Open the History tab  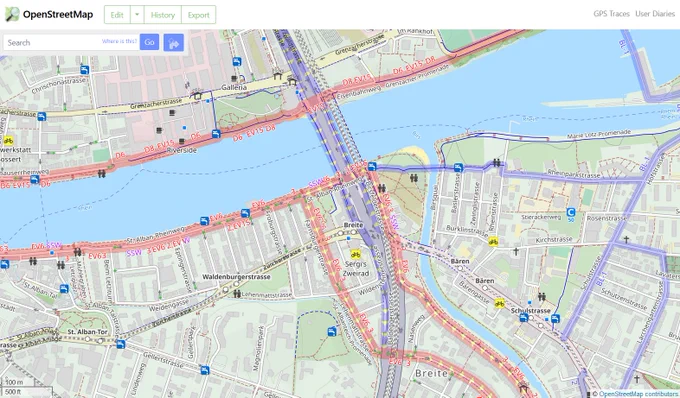163,15
